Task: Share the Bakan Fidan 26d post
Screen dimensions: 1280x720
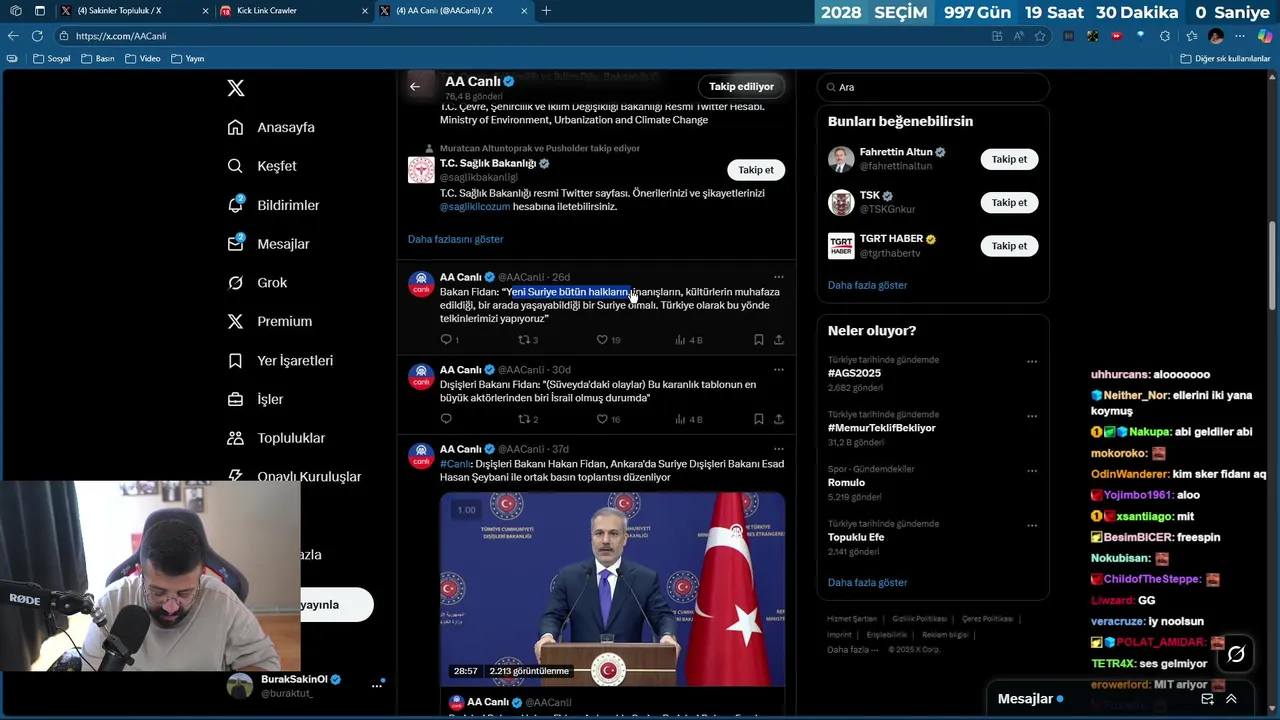Action: pos(779,340)
